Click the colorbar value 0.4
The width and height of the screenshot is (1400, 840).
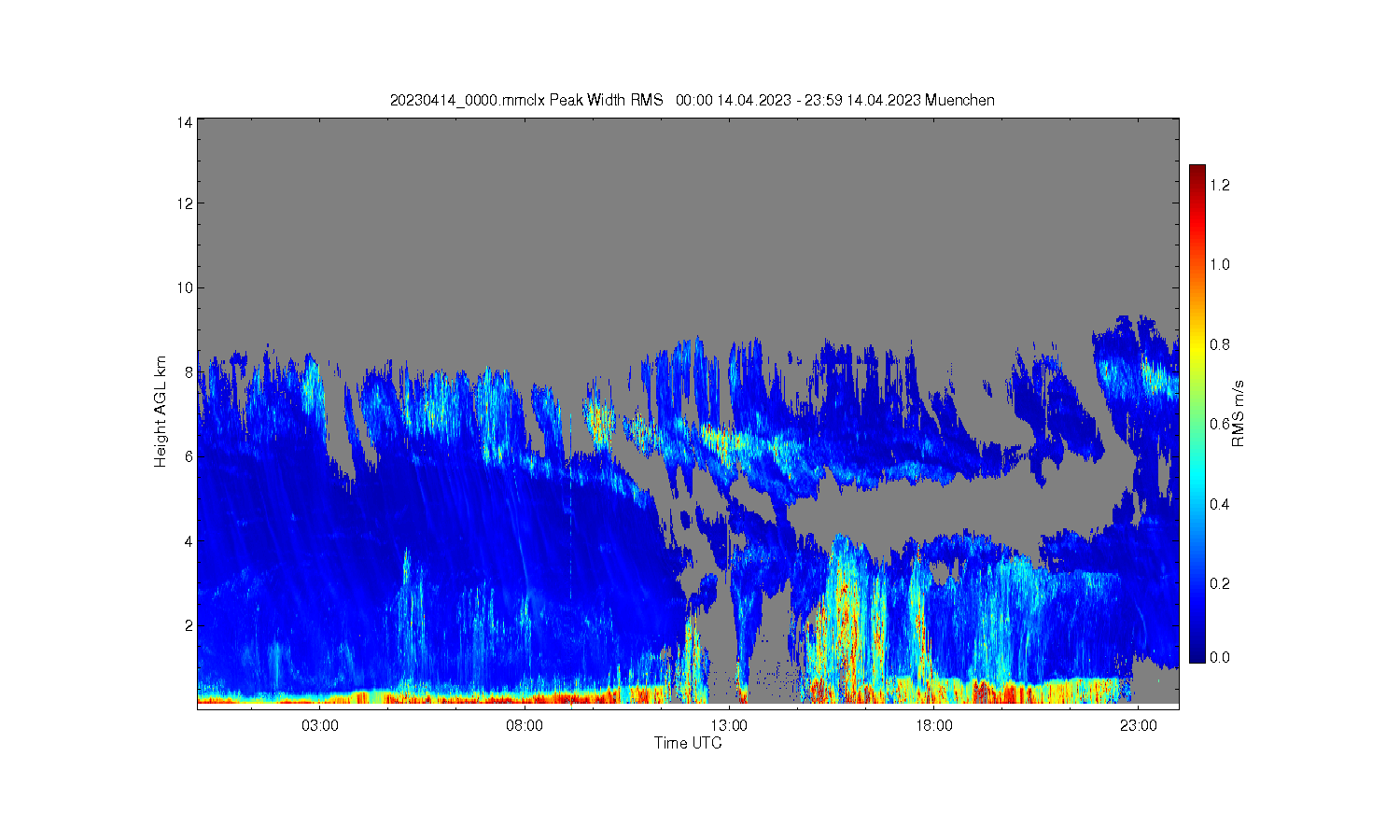click(1220, 504)
